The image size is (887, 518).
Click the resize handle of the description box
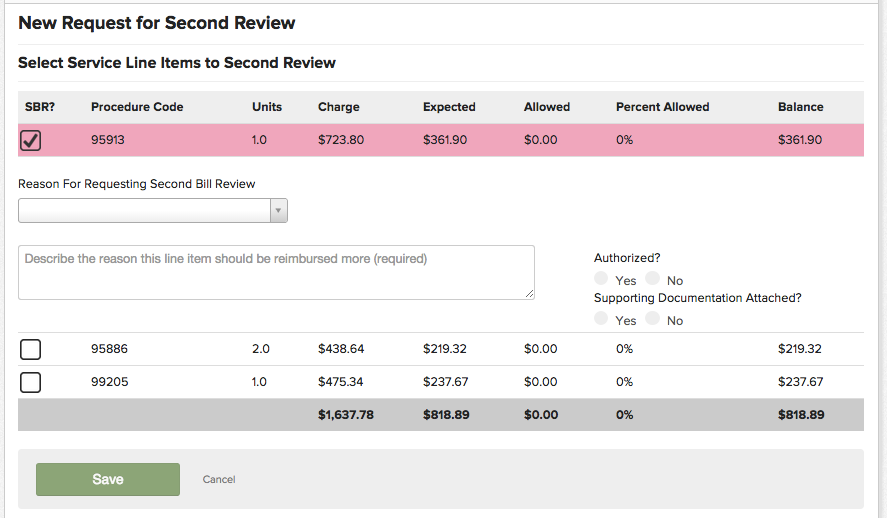pos(530,294)
